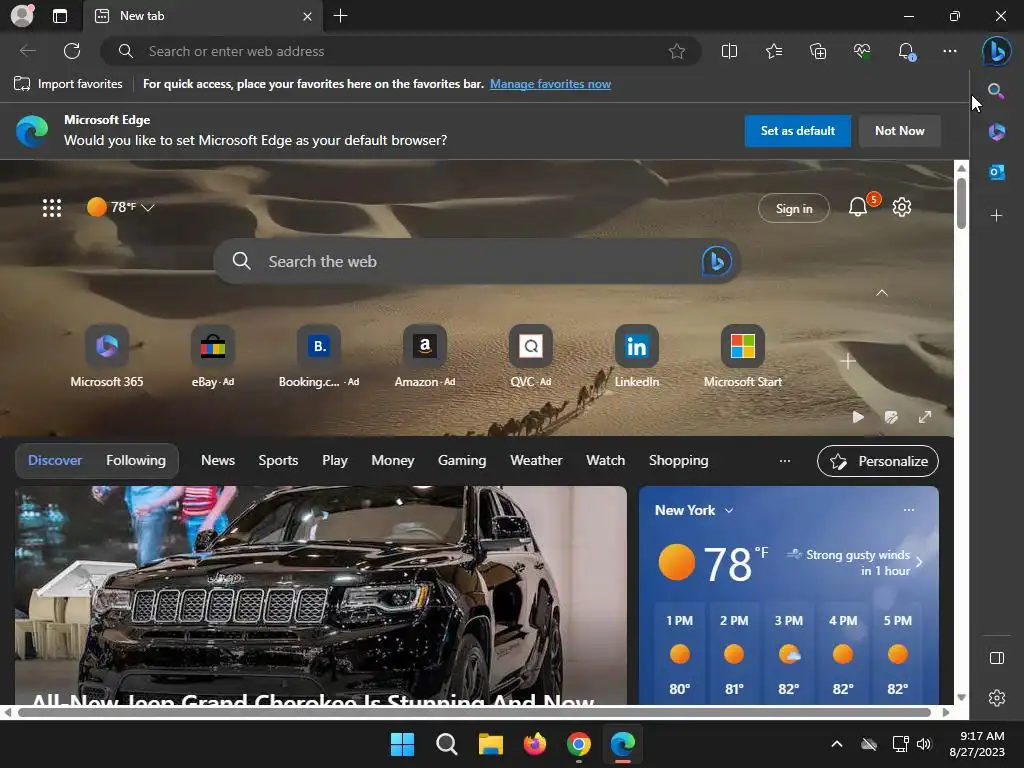This screenshot has height=768, width=1024.
Task: Open Manage favorites now link
Action: pyautogui.click(x=550, y=84)
